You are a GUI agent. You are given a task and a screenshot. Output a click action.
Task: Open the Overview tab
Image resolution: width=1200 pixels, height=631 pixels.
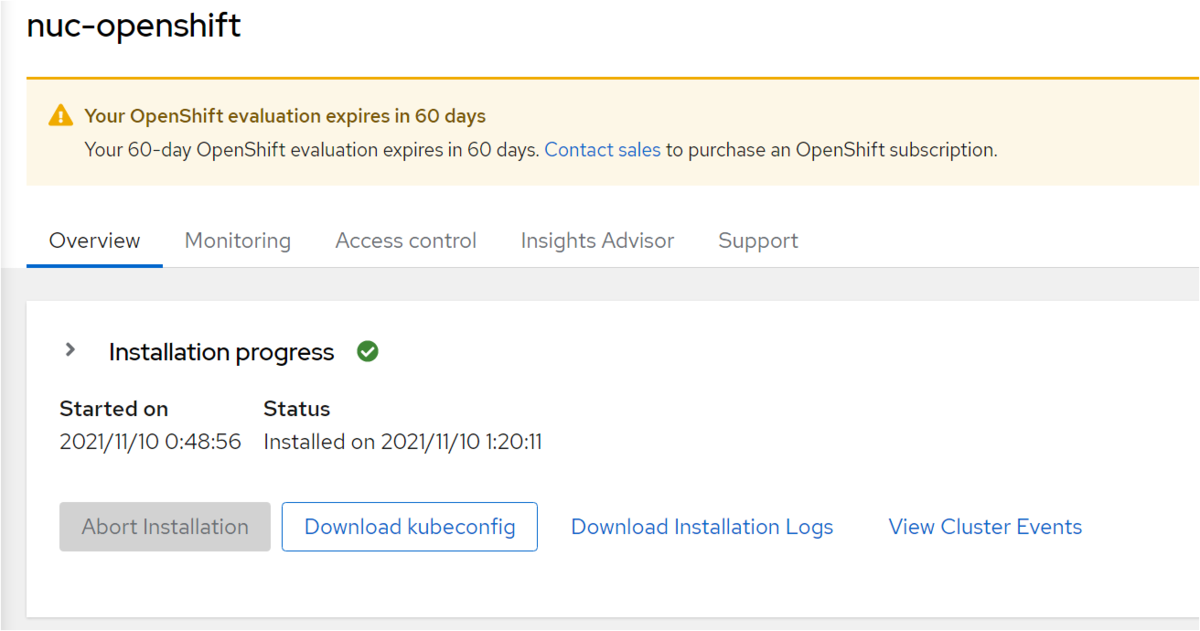[x=95, y=241]
